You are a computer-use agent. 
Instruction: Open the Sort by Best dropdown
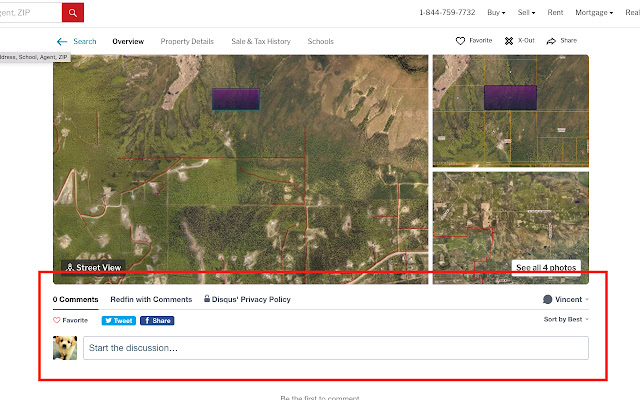coord(566,319)
